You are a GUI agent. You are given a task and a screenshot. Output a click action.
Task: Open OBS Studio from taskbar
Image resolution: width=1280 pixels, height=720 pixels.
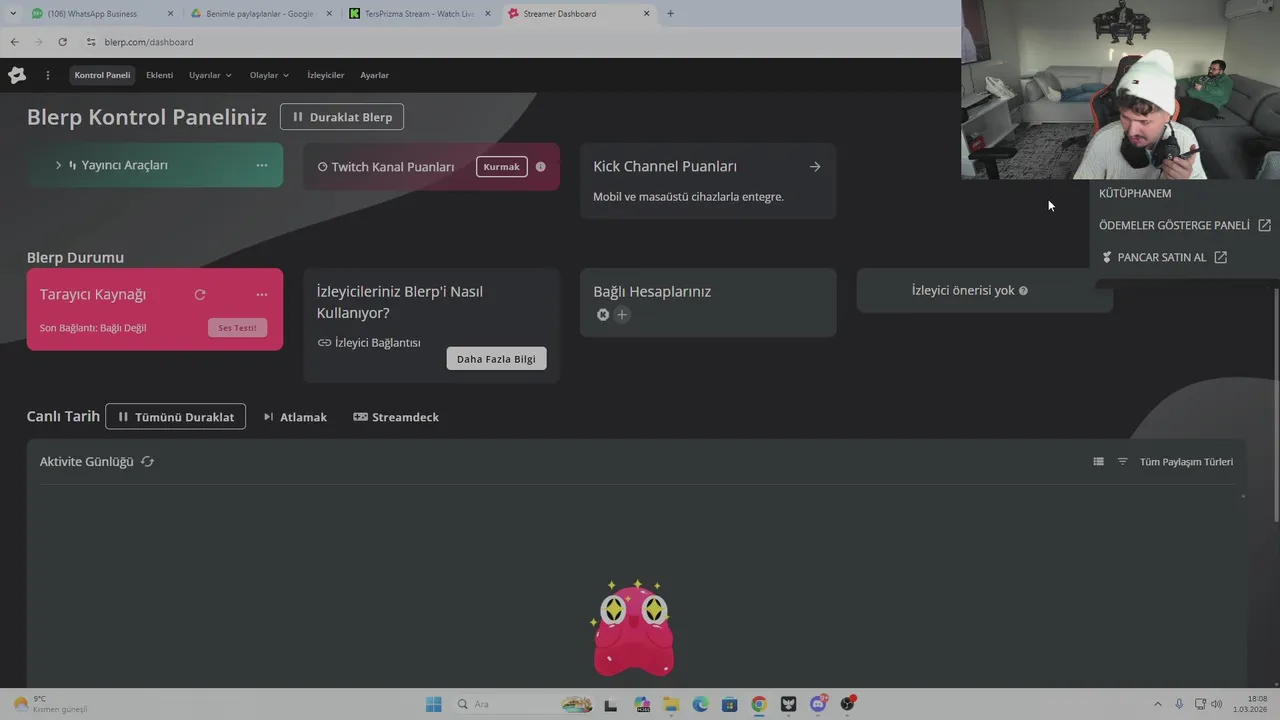click(848, 704)
